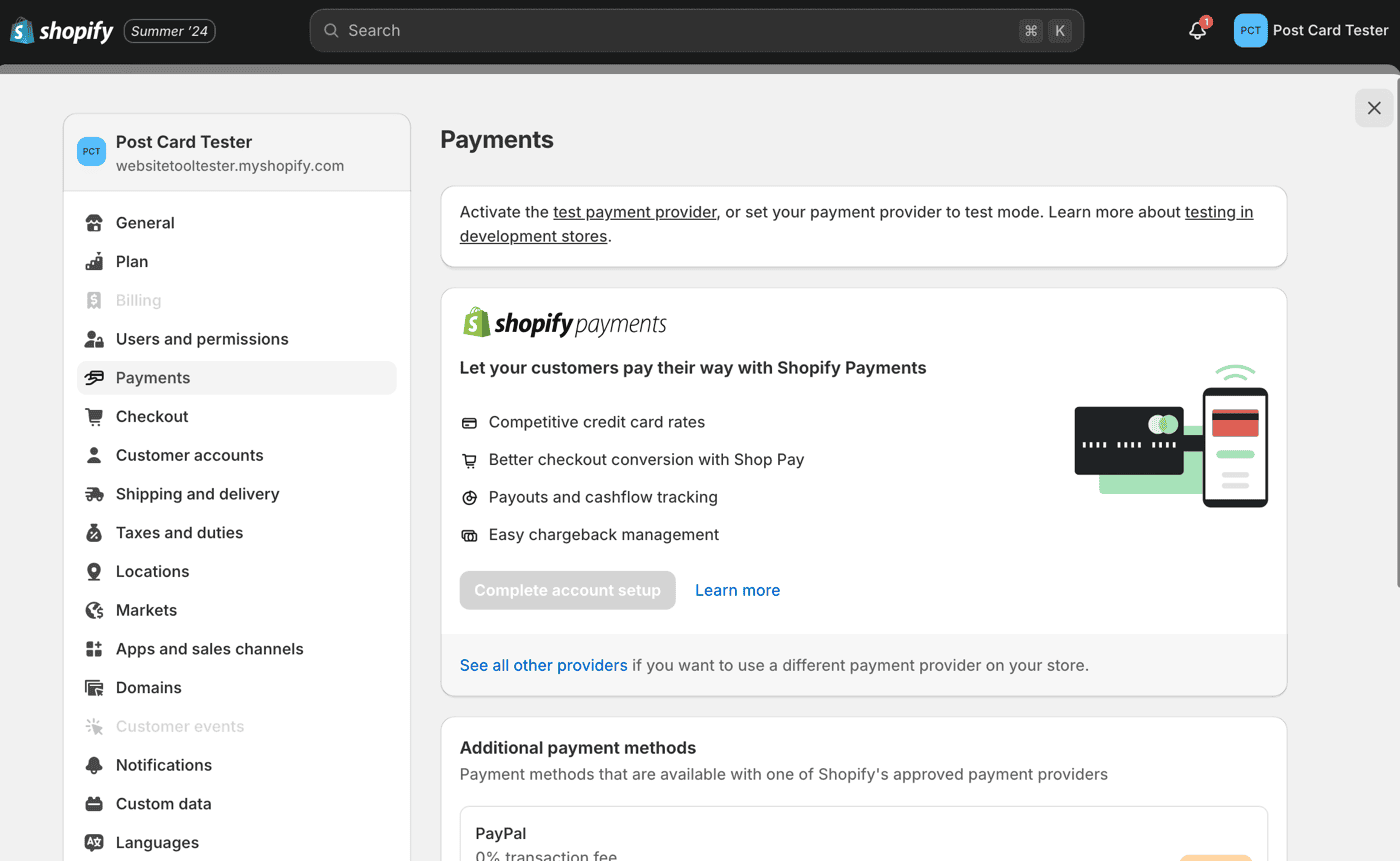The height and width of the screenshot is (861, 1400).
Task: Click the Competitive credit card rates icon
Action: (x=469, y=423)
